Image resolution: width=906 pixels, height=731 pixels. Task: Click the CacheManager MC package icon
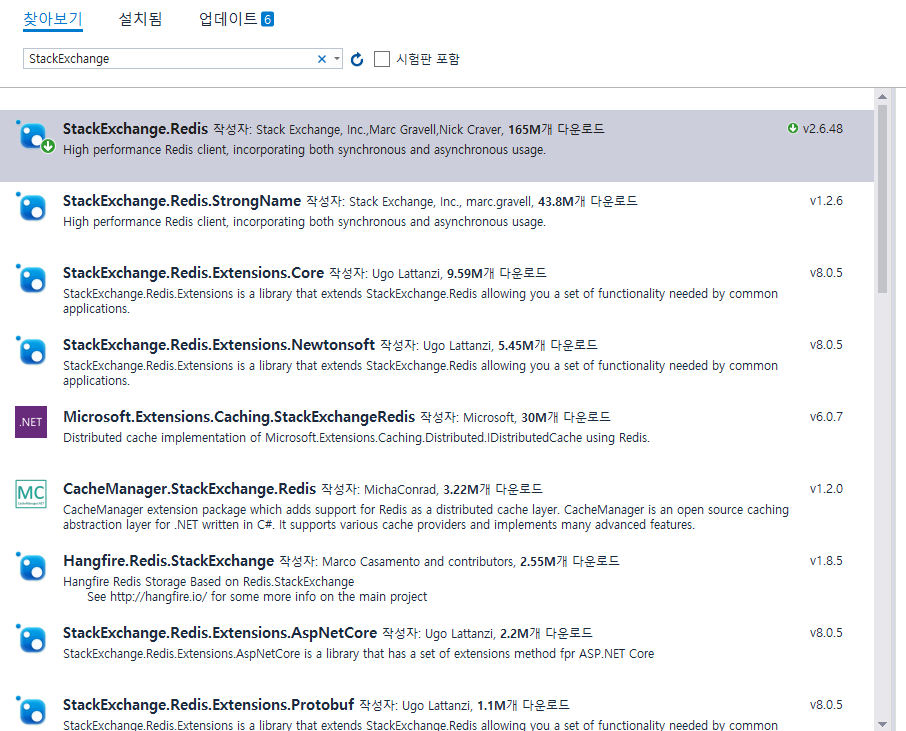tap(31, 494)
